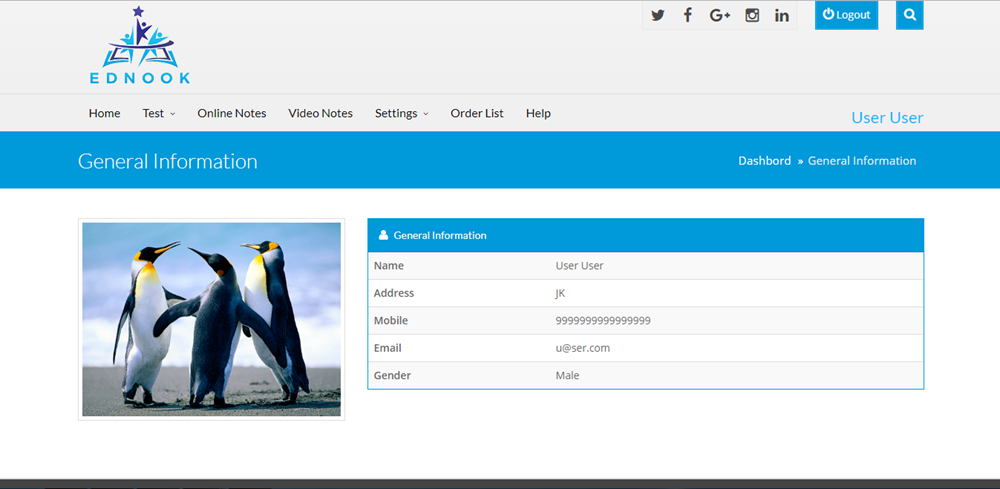Open the LinkedIn icon link
The width and height of the screenshot is (1000, 489).
coord(782,15)
